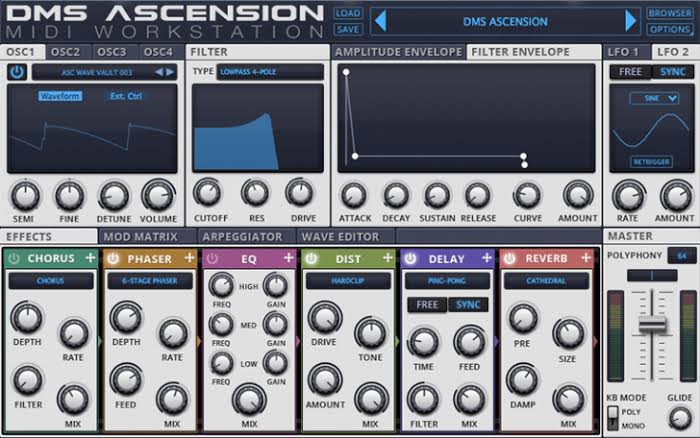Open the Polyphony value selector
700x438 pixels.
click(x=682, y=256)
